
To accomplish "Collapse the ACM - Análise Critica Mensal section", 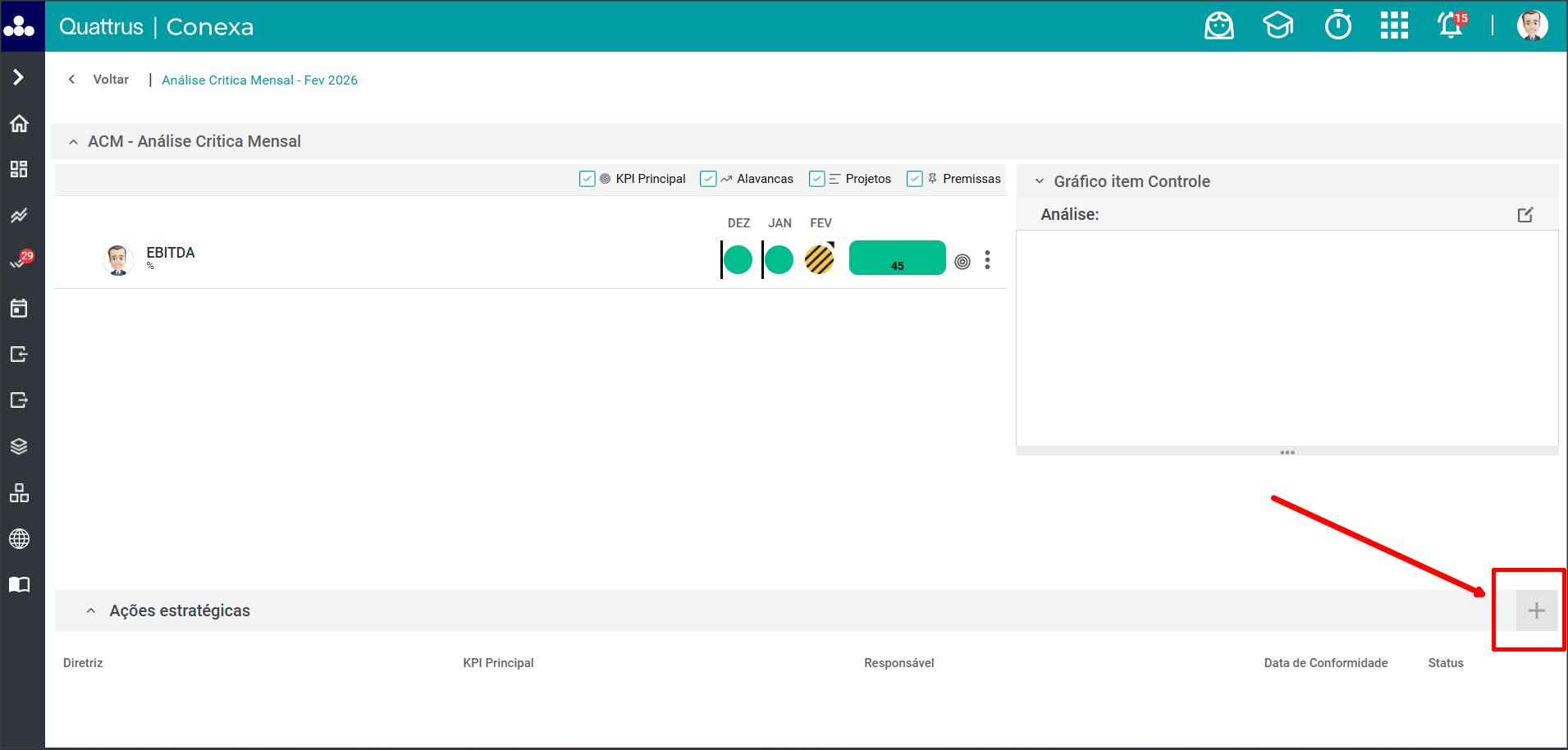I will pos(73,142).
